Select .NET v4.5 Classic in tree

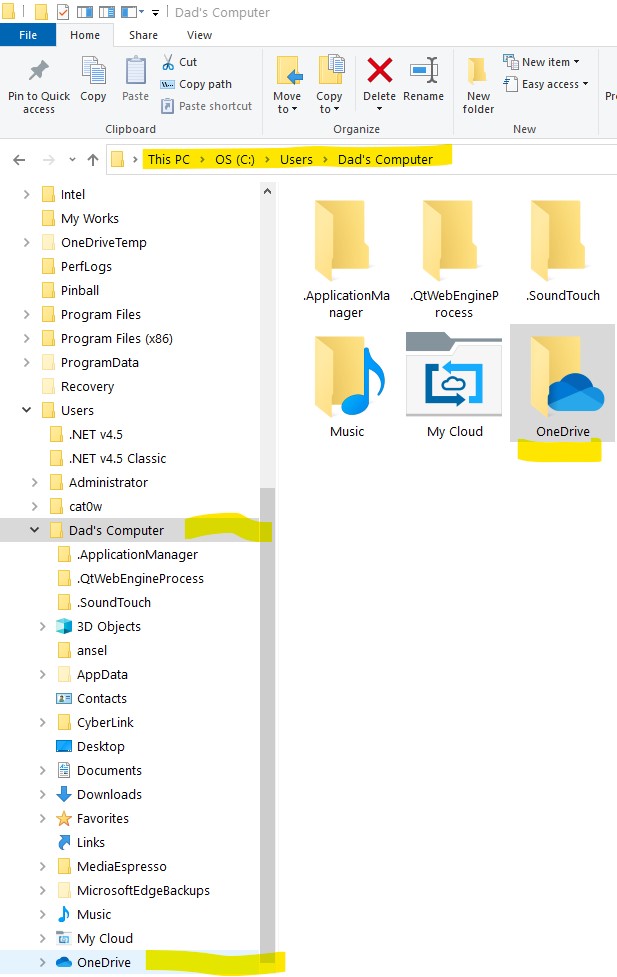pyautogui.click(x=117, y=459)
